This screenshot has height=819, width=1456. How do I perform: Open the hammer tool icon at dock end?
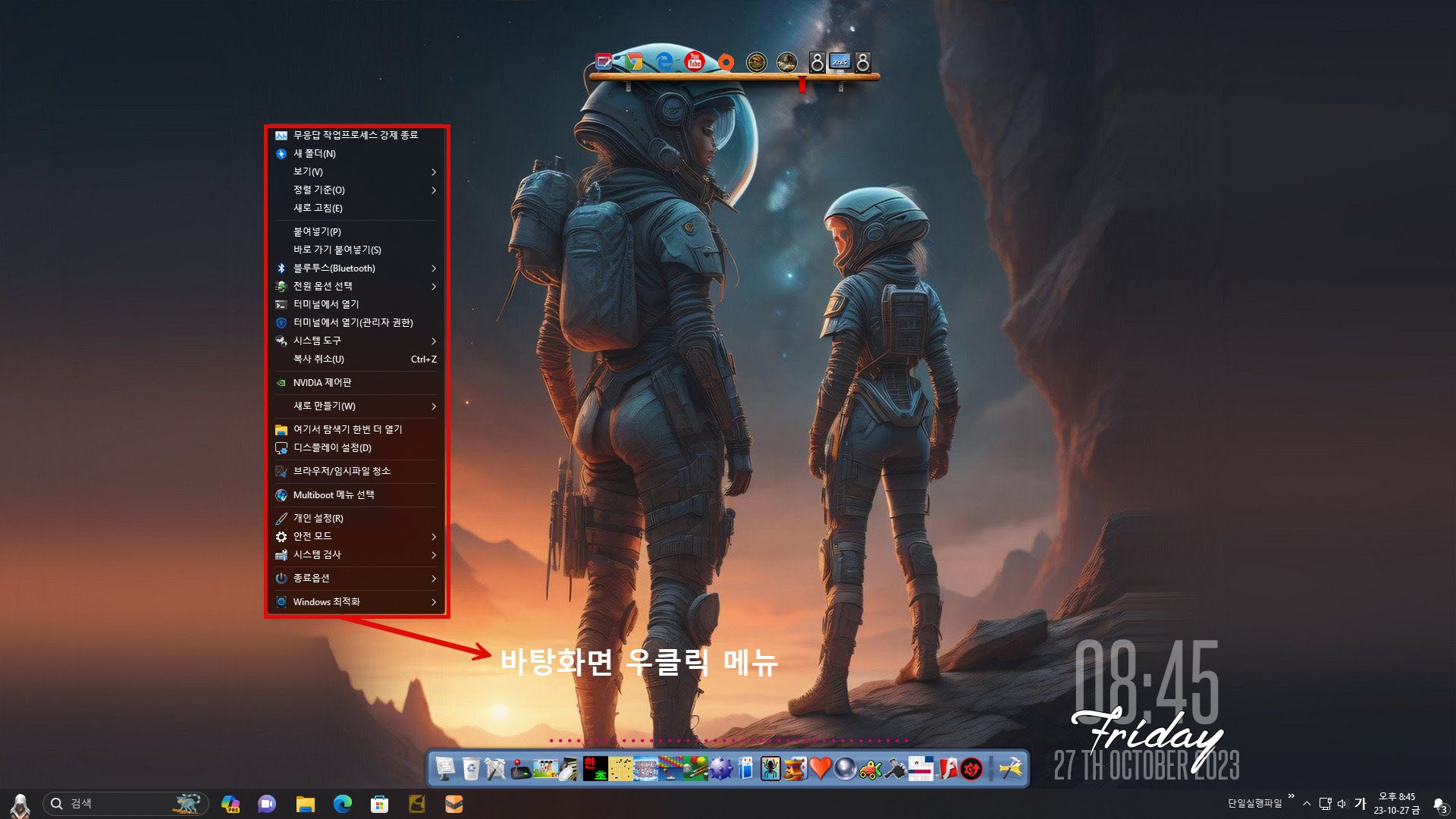coord(1011,768)
